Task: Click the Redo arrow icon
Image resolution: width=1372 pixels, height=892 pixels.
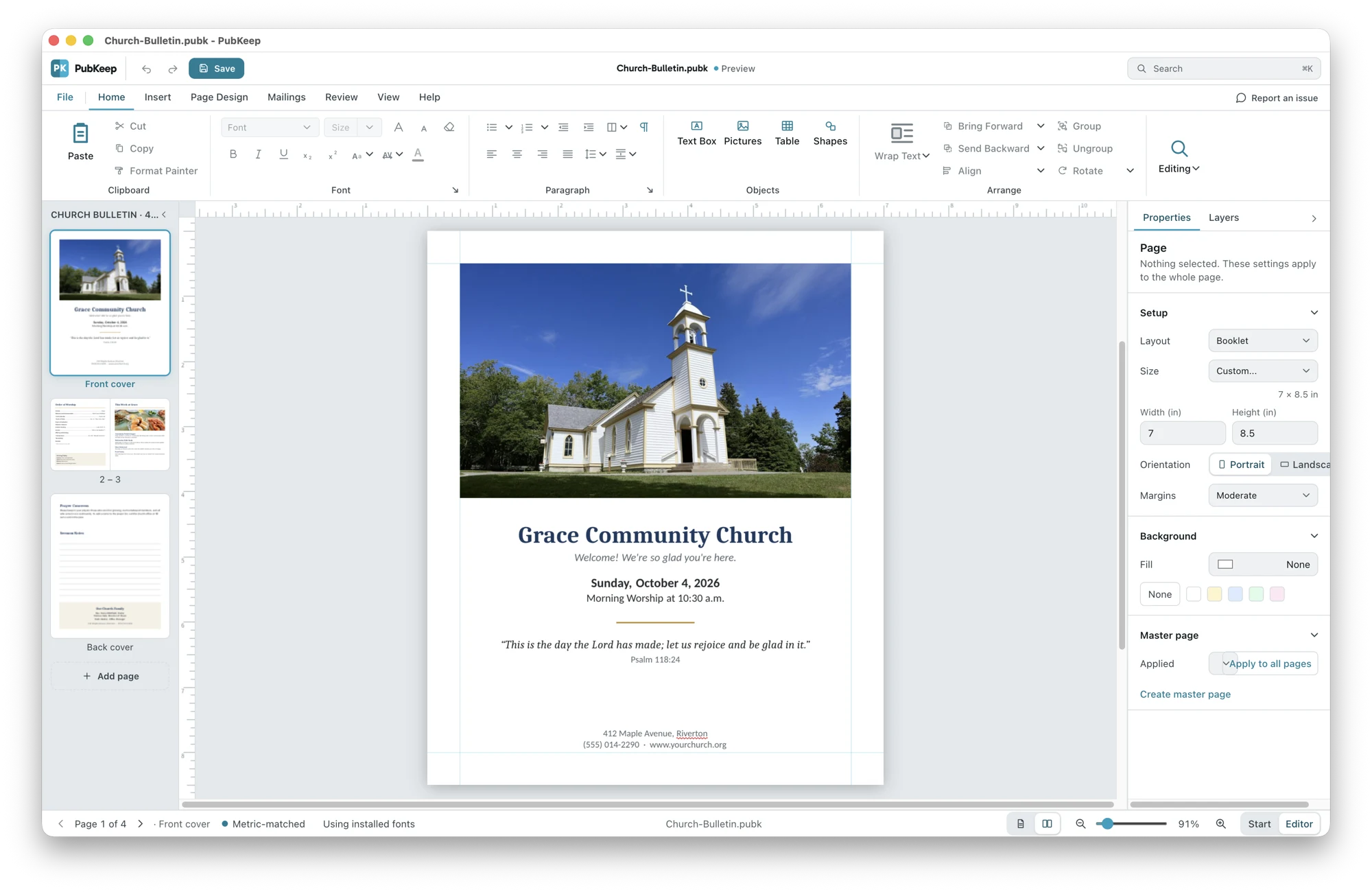Action: pyautogui.click(x=173, y=69)
